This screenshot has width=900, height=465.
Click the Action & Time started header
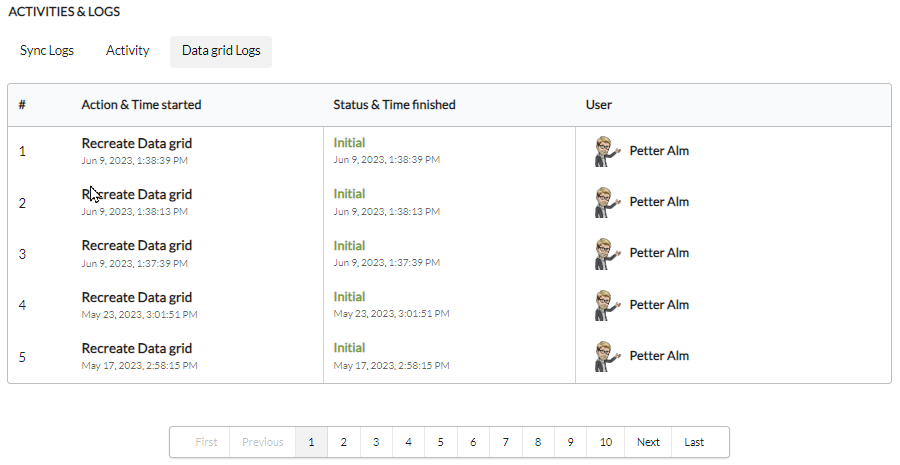pyautogui.click(x=141, y=104)
